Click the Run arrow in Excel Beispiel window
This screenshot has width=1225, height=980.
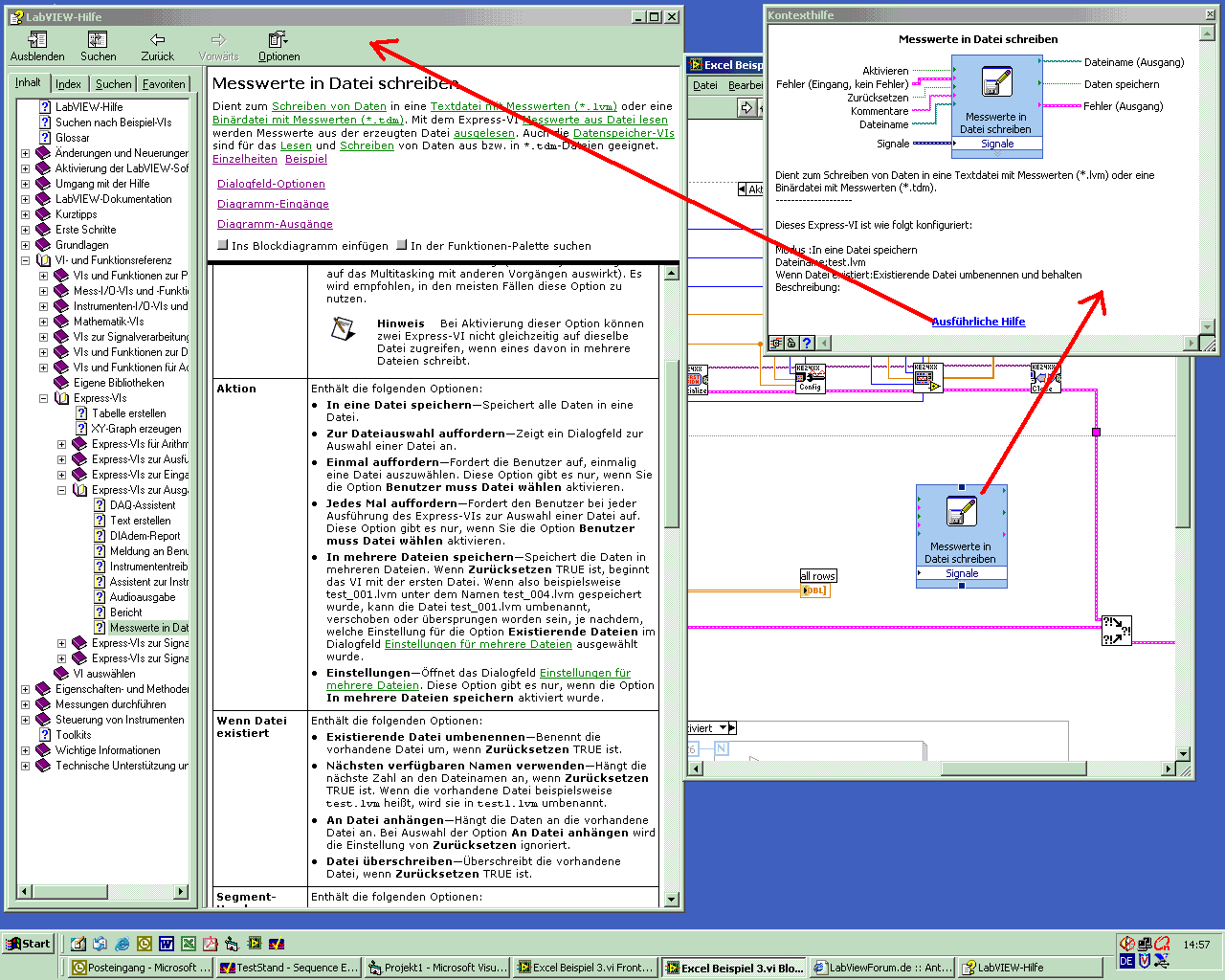746,108
